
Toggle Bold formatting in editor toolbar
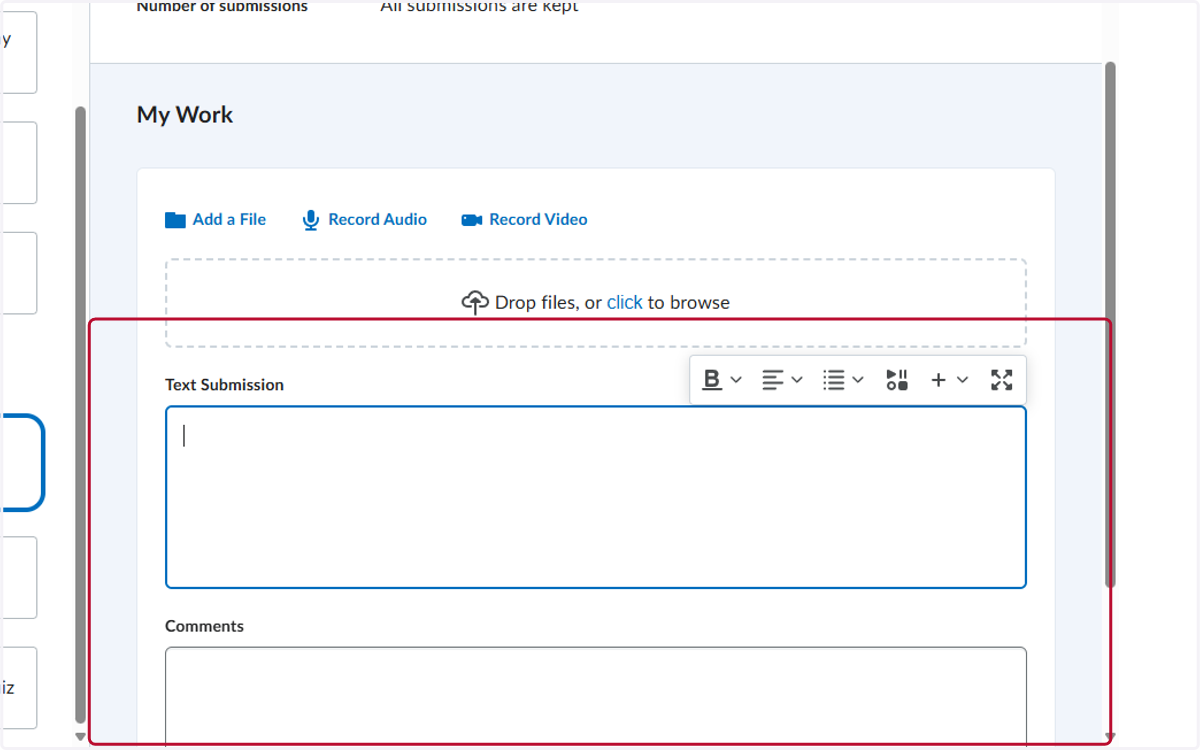[x=712, y=380]
